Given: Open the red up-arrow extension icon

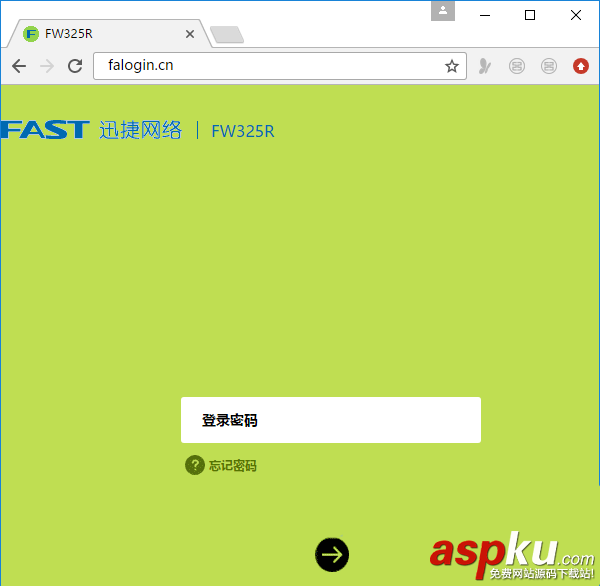Looking at the screenshot, I should (x=580, y=66).
